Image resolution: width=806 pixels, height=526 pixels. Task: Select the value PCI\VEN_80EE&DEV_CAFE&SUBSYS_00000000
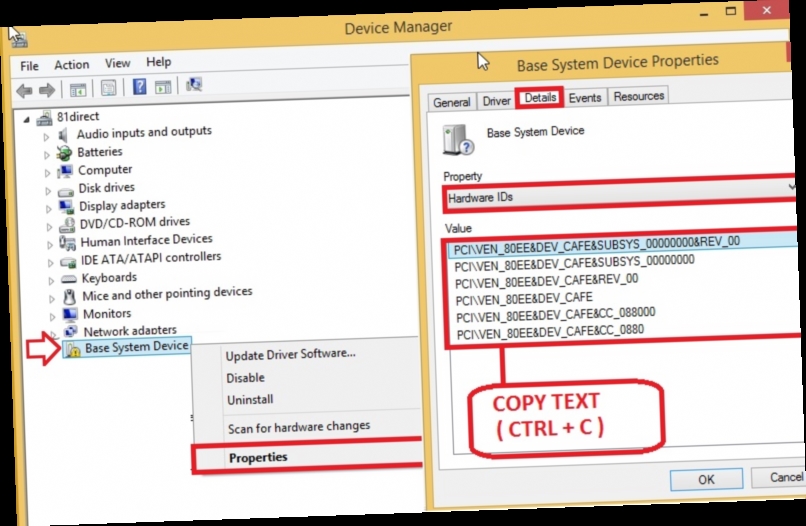[x=575, y=263]
